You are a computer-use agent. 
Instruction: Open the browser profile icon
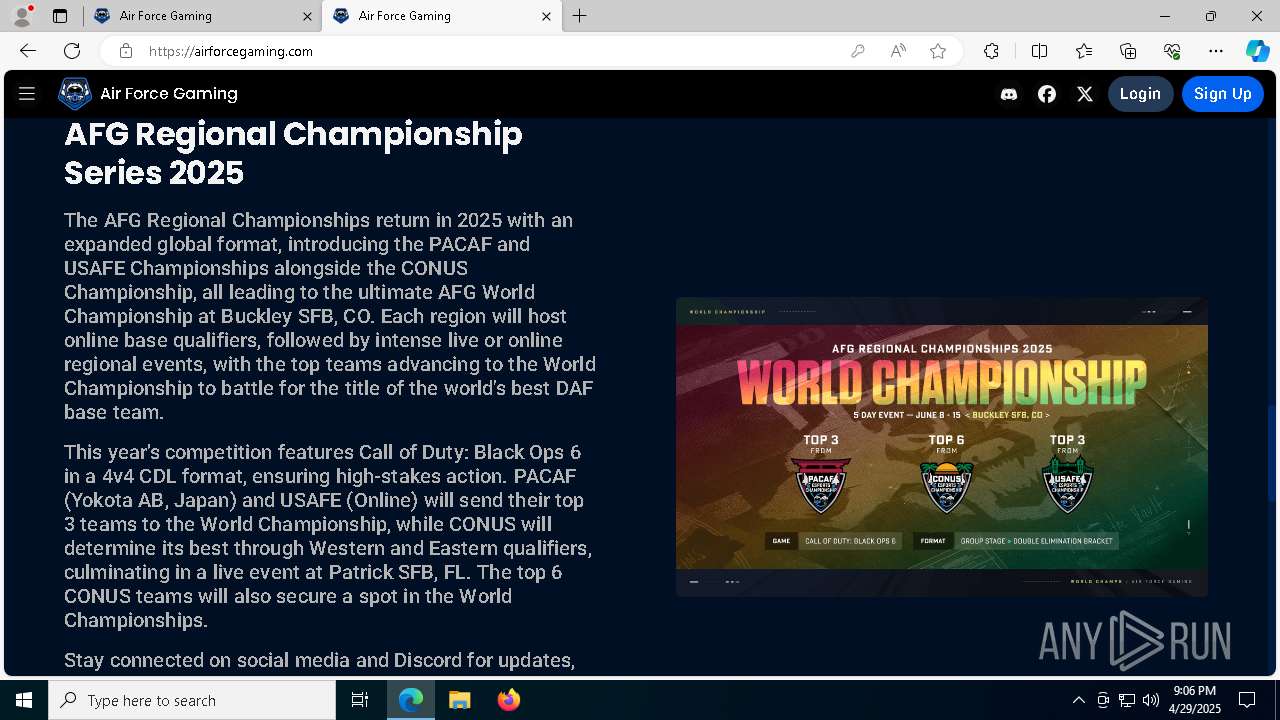(22, 16)
